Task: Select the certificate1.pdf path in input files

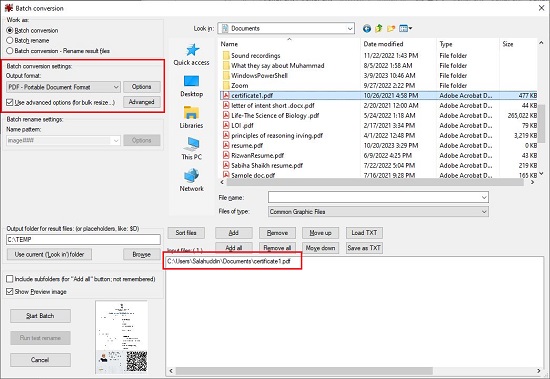Action: point(229,261)
